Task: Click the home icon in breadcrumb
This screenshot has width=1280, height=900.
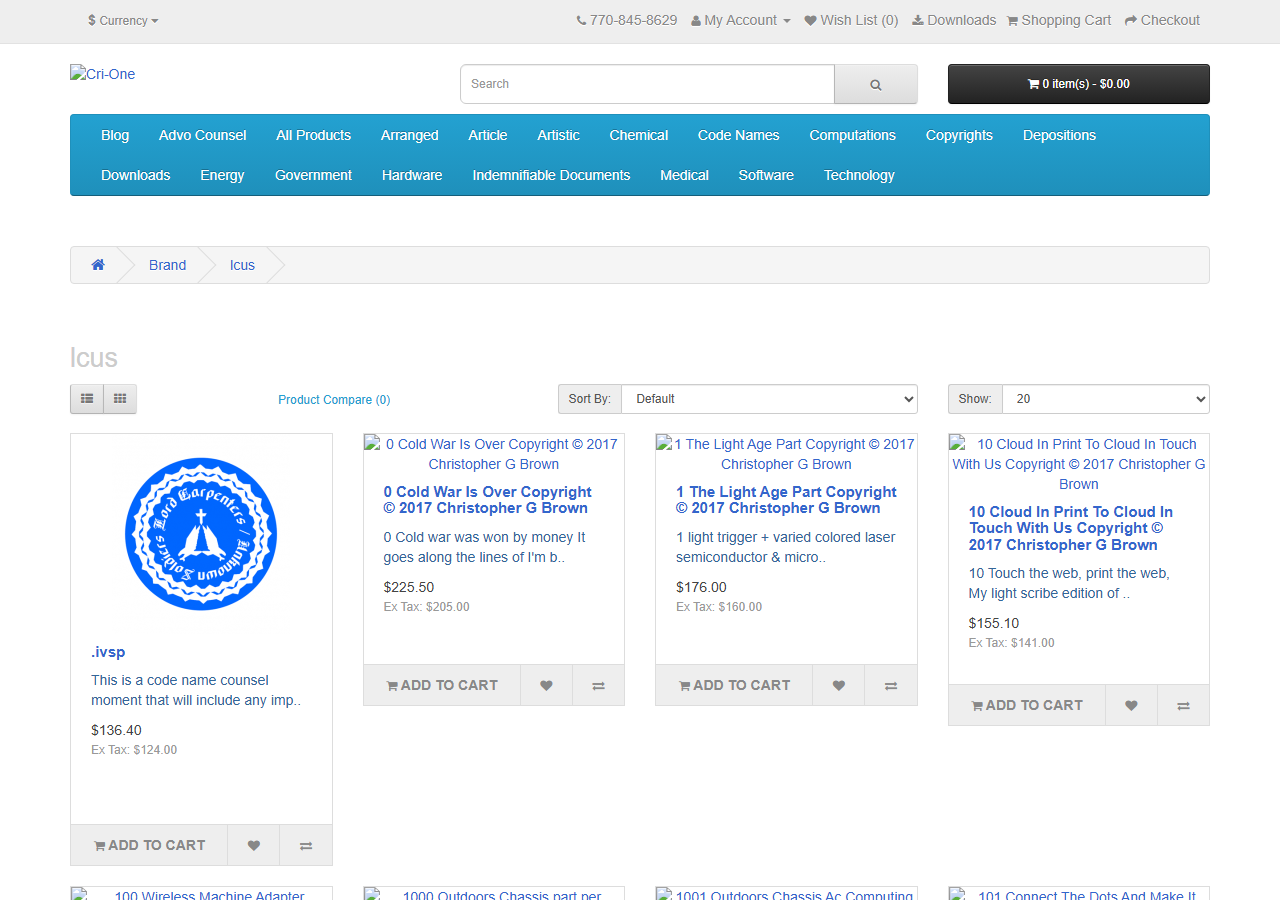Action: pyautogui.click(x=98, y=265)
